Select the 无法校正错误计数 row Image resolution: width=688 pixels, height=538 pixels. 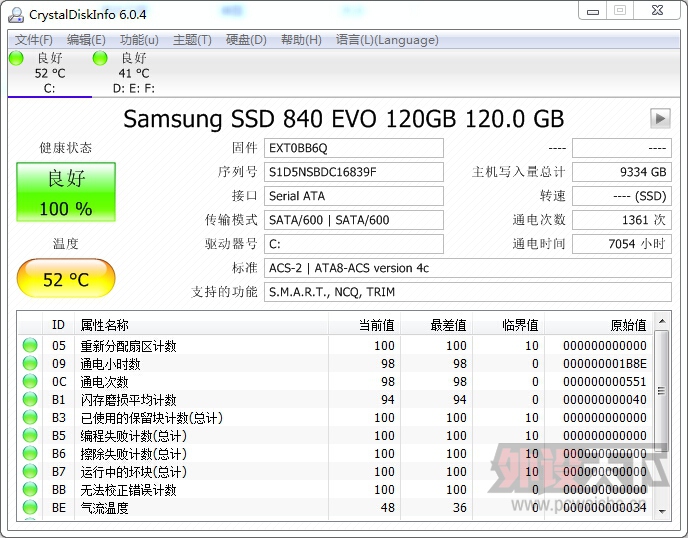pyautogui.click(x=335, y=489)
